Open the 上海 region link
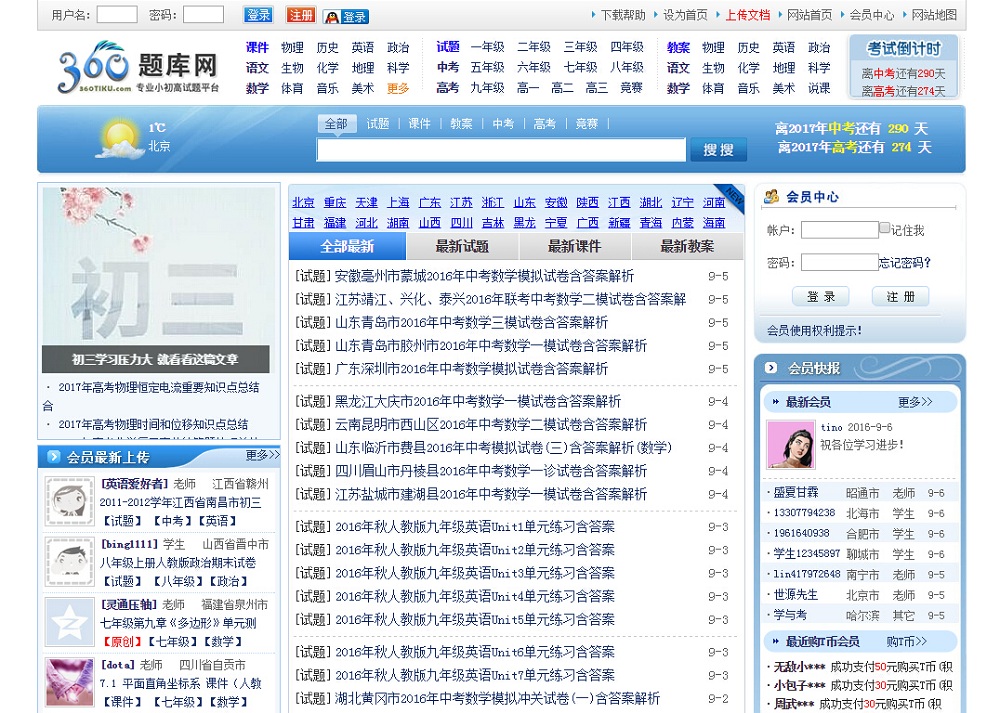The height and width of the screenshot is (713, 1000). click(x=398, y=202)
